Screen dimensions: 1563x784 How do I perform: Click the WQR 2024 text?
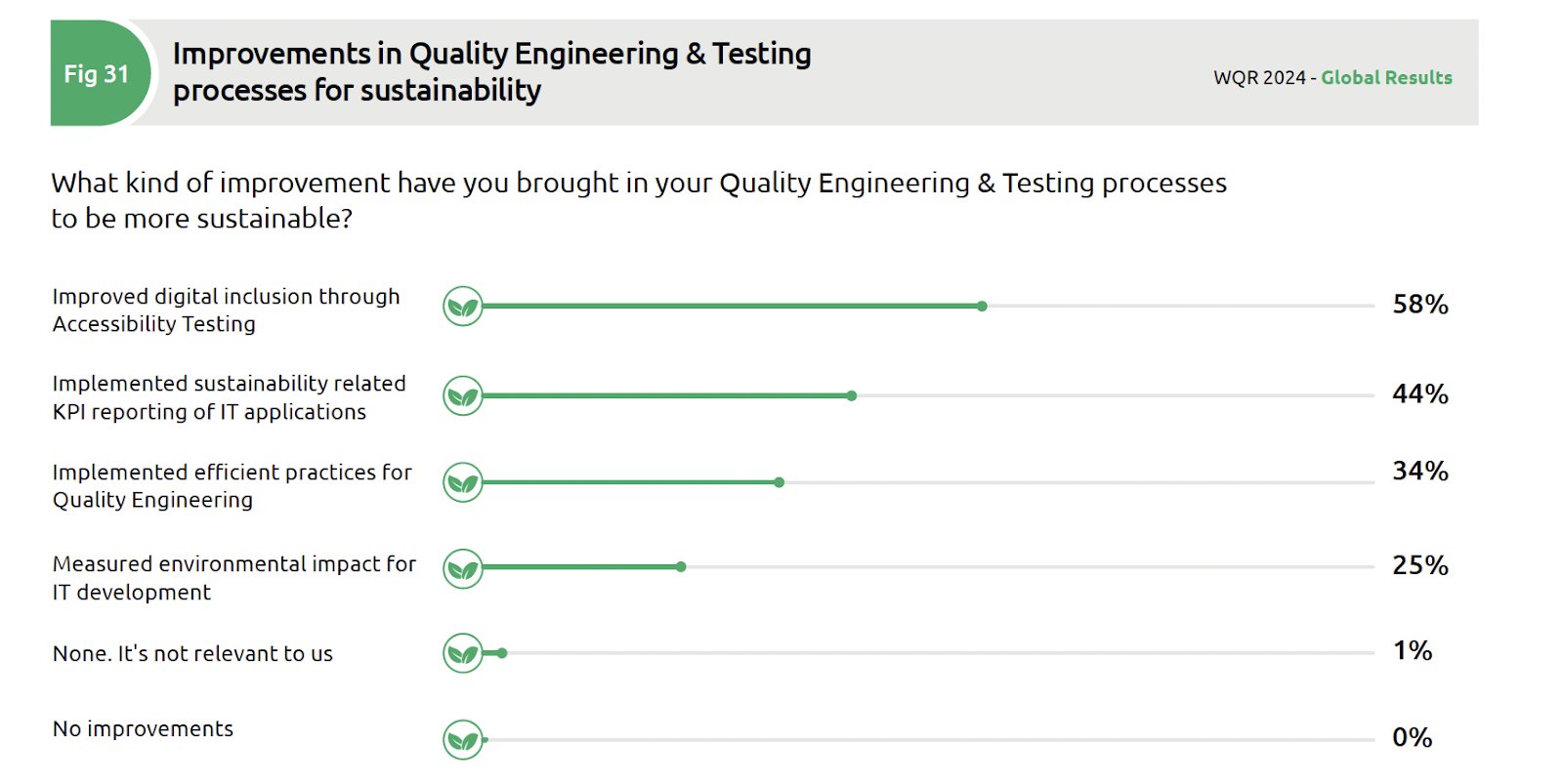[1259, 78]
